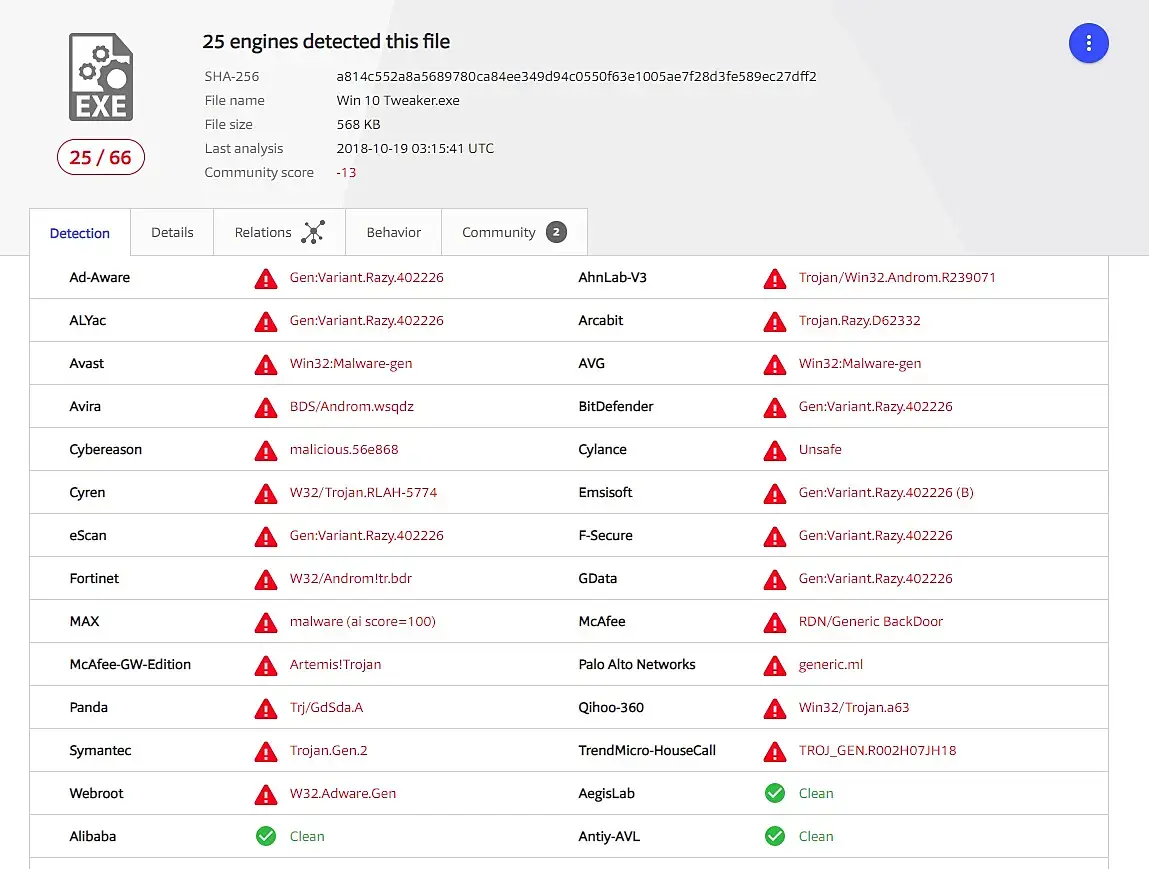
Task: Select the Detection tab
Action: (80, 233)
